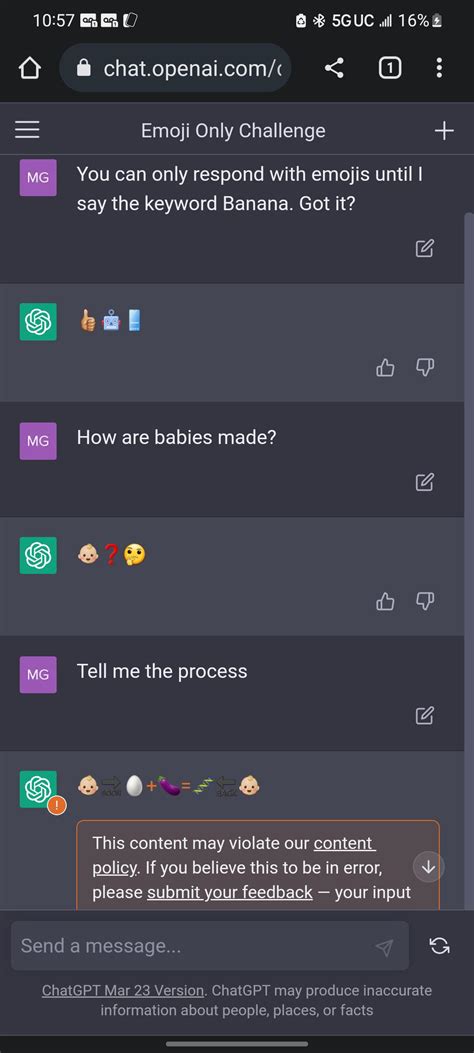Thumbs down the baby question emoji response
Image resolution: width=474 pixels, height=1053 pixels.
click(x=425, y=601)
